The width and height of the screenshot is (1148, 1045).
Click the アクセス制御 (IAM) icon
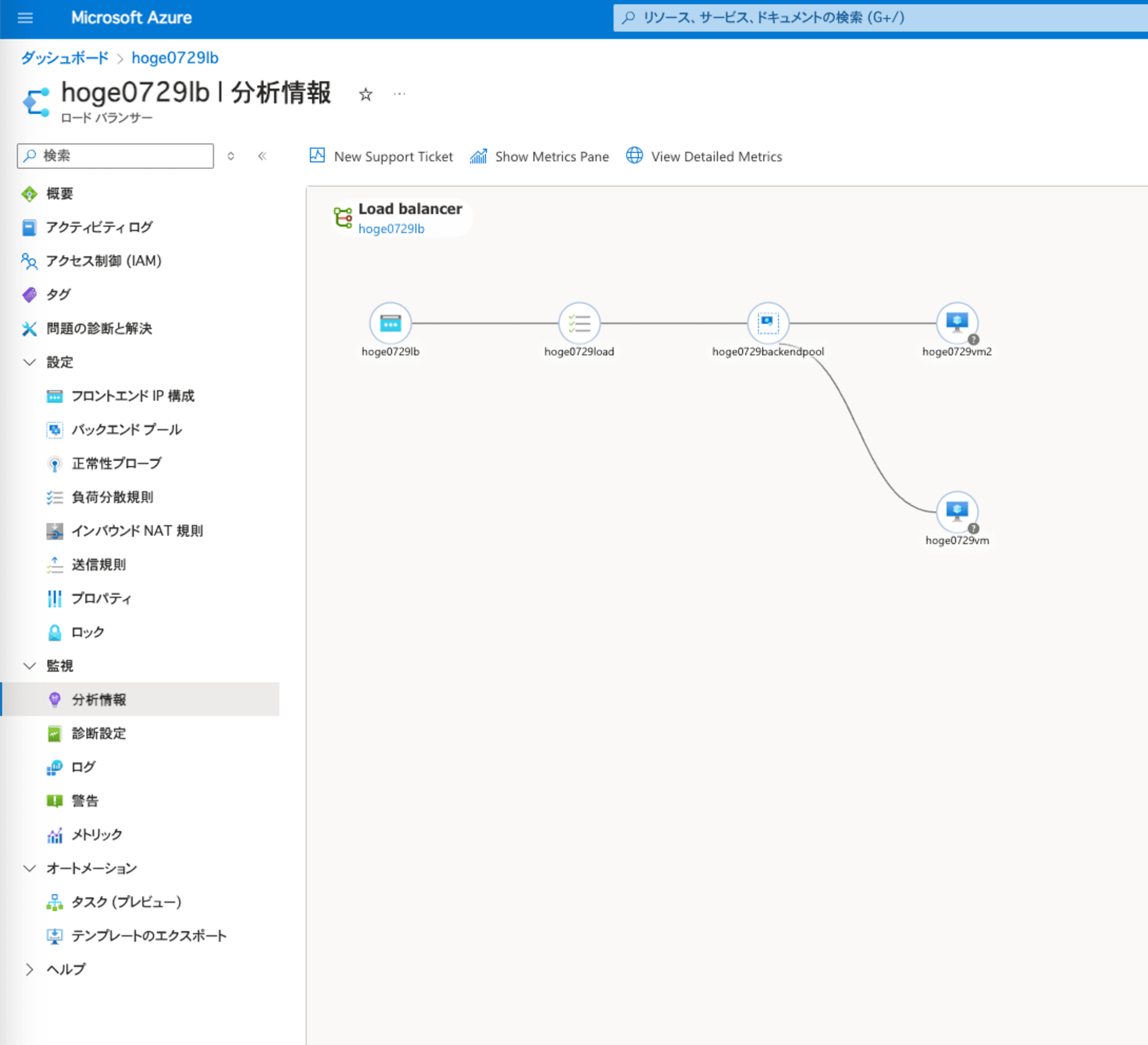point(29,261)
